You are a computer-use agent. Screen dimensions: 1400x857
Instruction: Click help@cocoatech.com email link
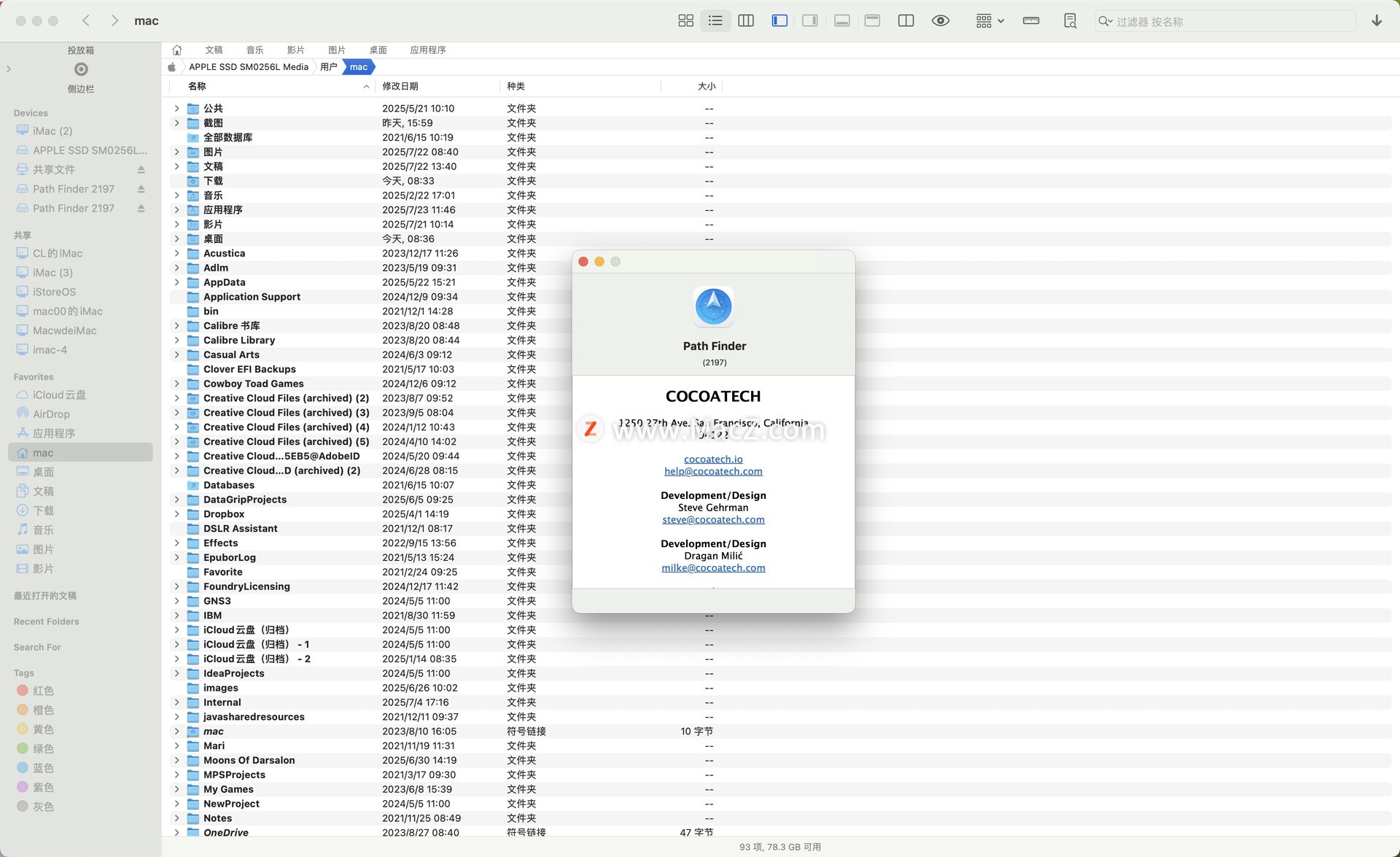tap(713, 471)
